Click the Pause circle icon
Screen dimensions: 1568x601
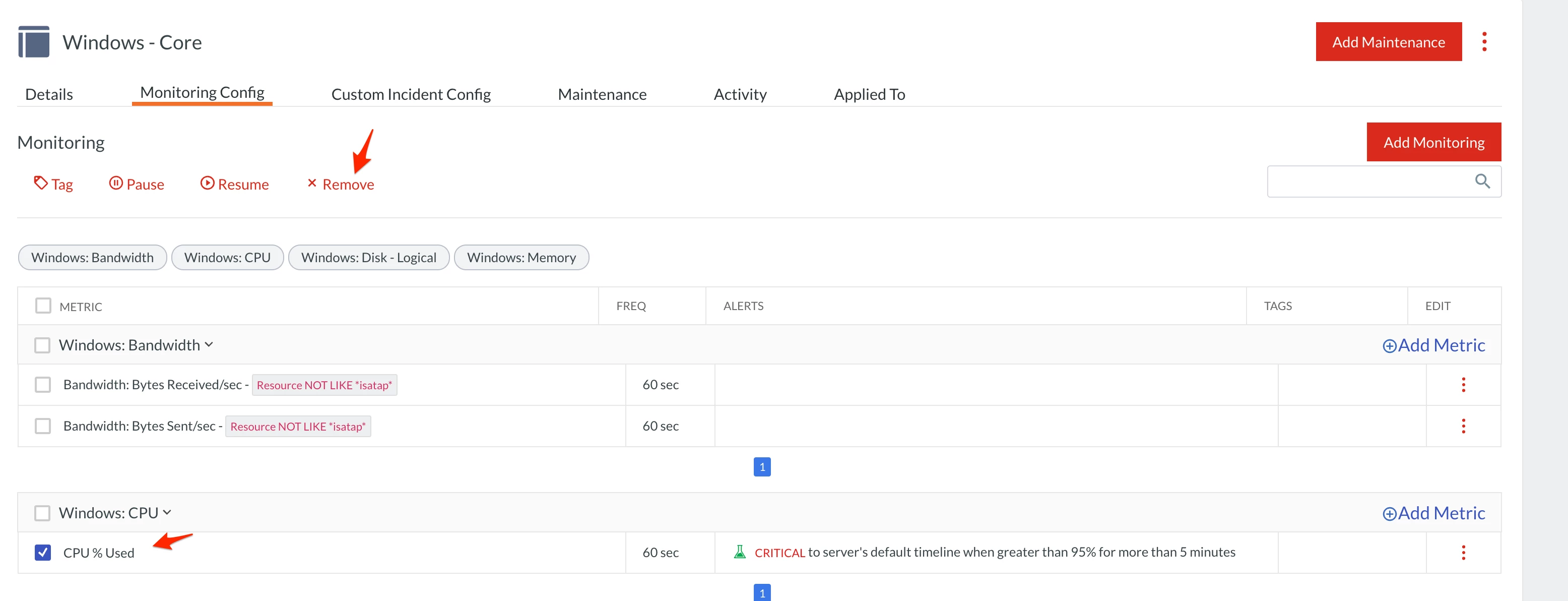tap(116, 183)
